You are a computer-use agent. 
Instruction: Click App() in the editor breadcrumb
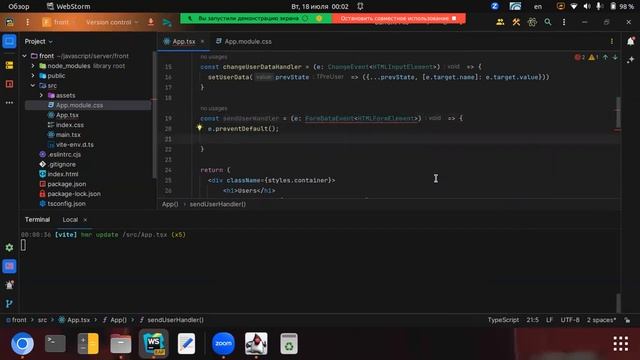[x=170, y=204]
